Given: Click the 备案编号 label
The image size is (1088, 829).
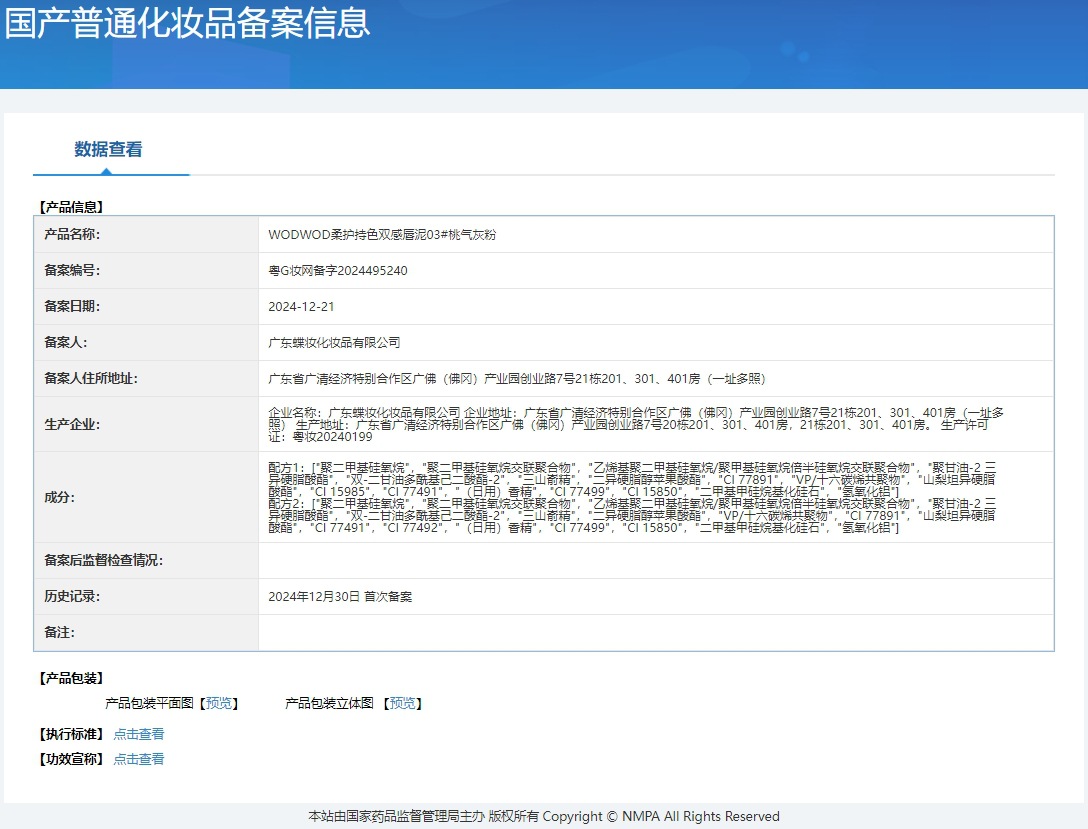Looking at the screenshot, I should tap(72, 271).
